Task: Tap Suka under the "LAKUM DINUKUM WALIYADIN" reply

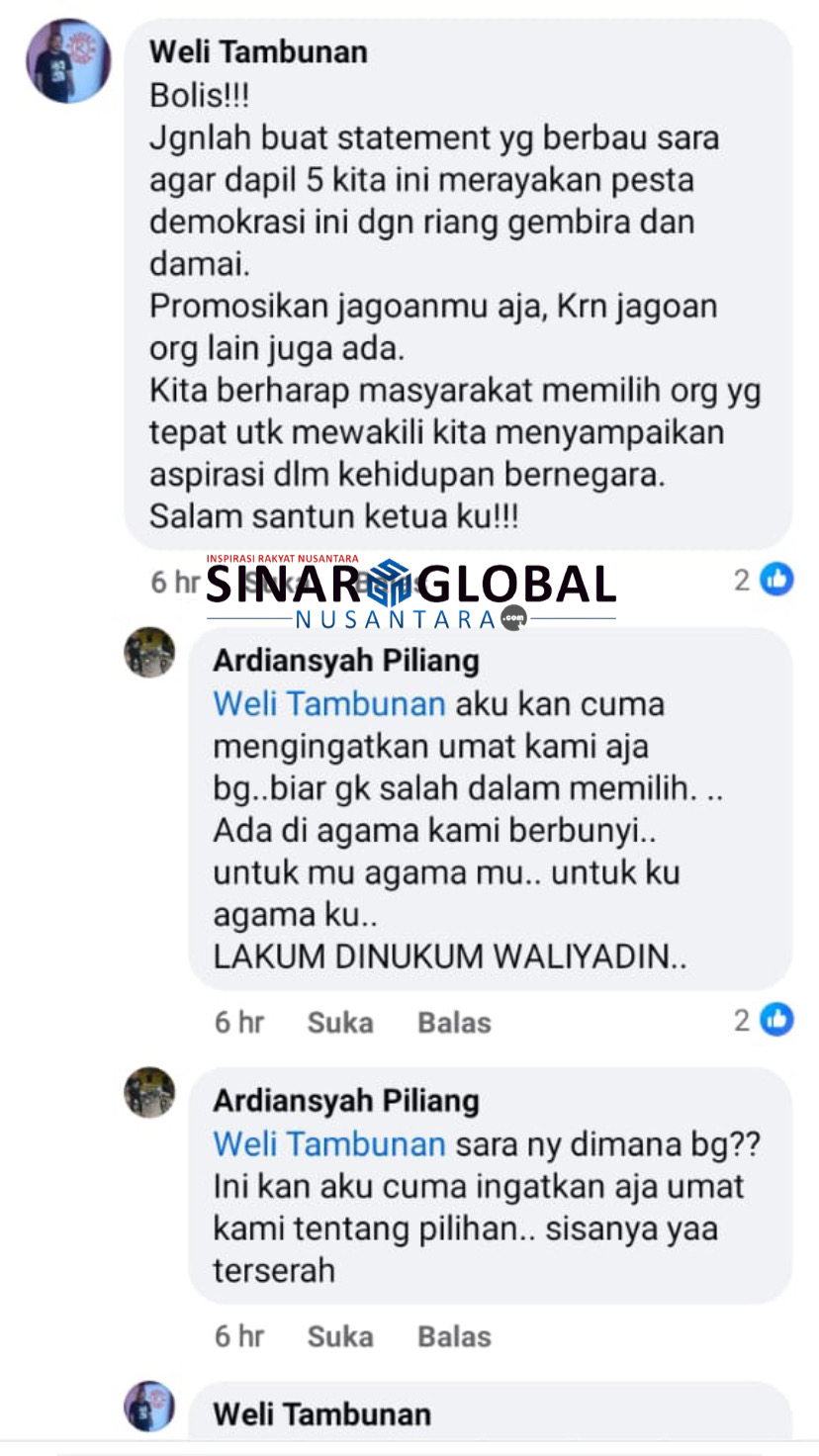Action: tap(340, 1022)
